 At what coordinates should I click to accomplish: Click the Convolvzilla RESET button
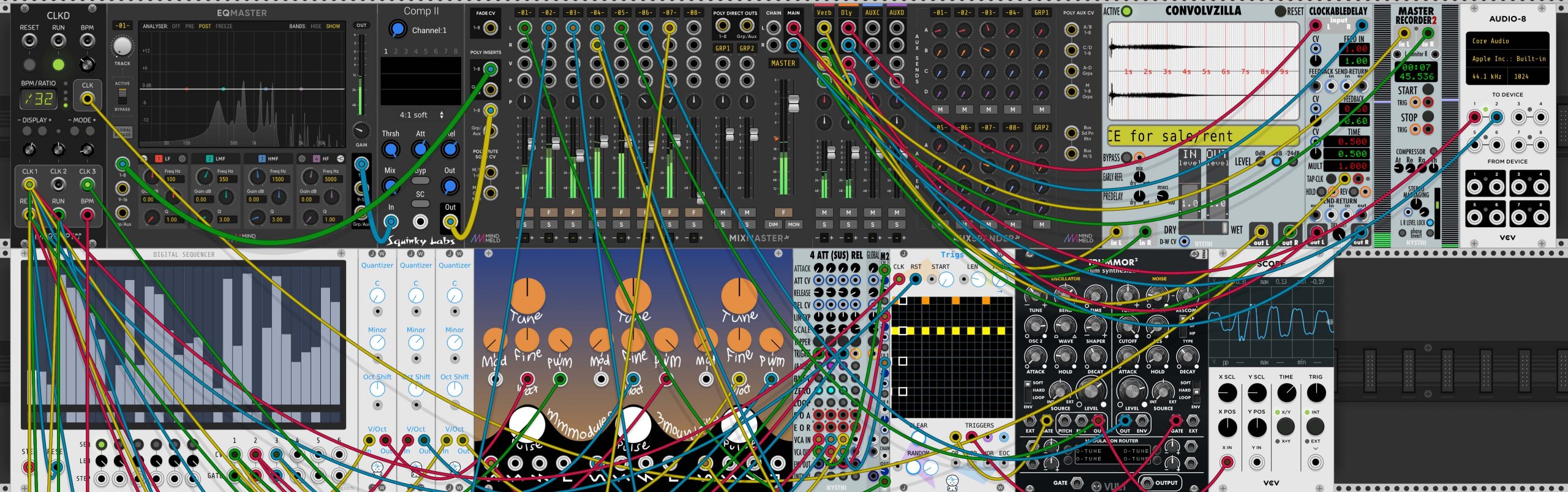tap(1280, 12)
